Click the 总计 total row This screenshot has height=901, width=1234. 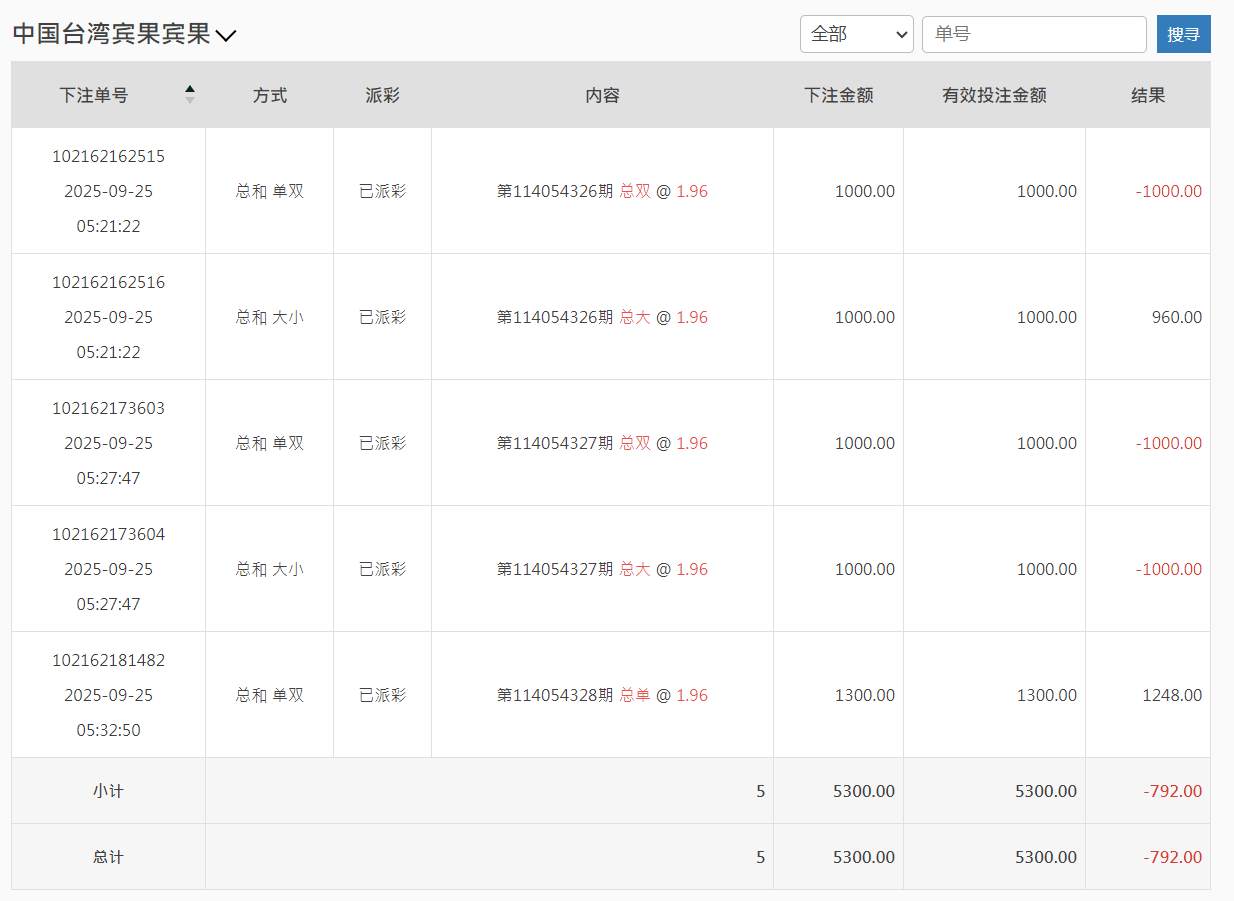(x=108, y=856)
